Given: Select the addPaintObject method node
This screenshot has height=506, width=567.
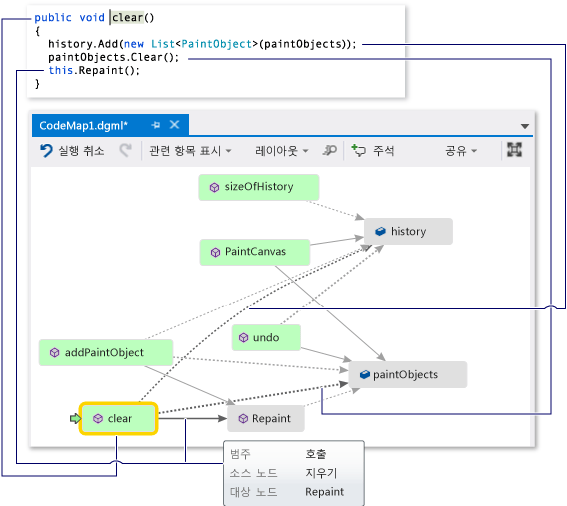Looking at the screenshot, I should (106, 352).
